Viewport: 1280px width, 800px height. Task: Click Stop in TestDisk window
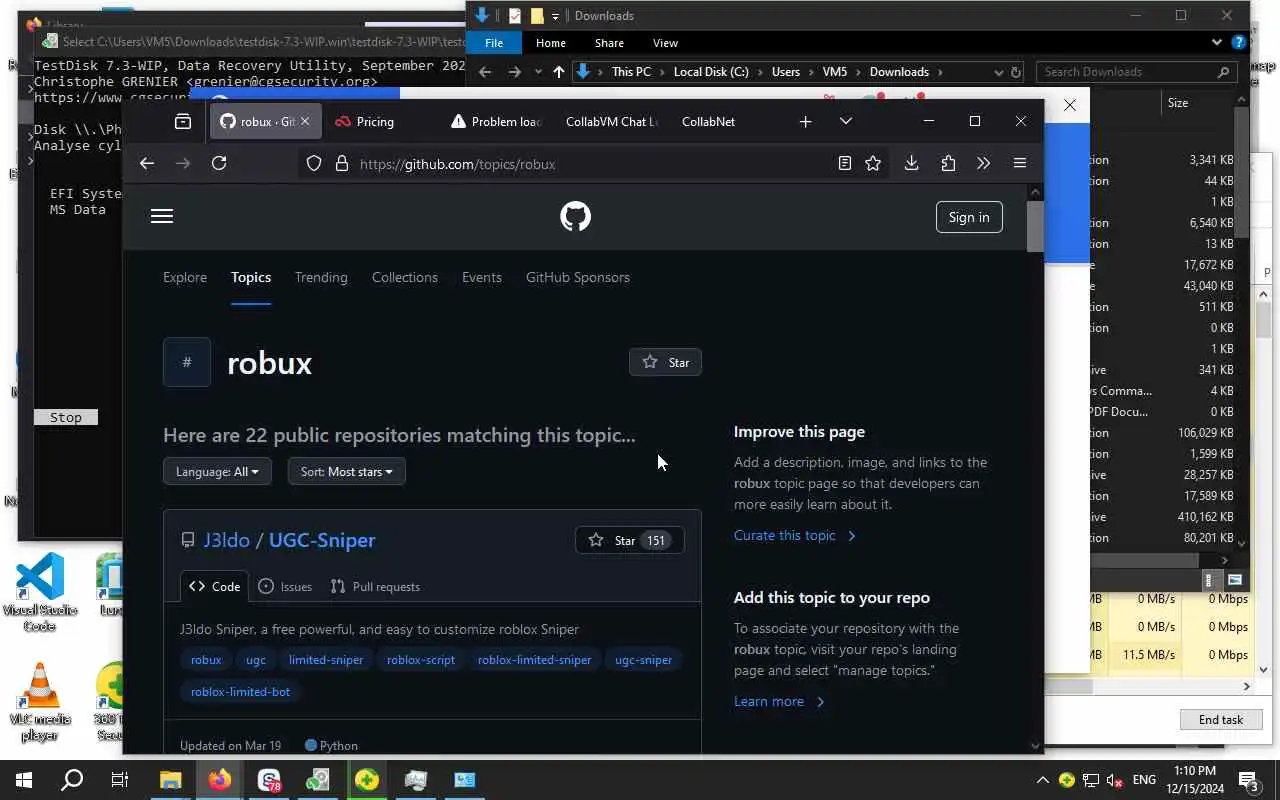66,417
